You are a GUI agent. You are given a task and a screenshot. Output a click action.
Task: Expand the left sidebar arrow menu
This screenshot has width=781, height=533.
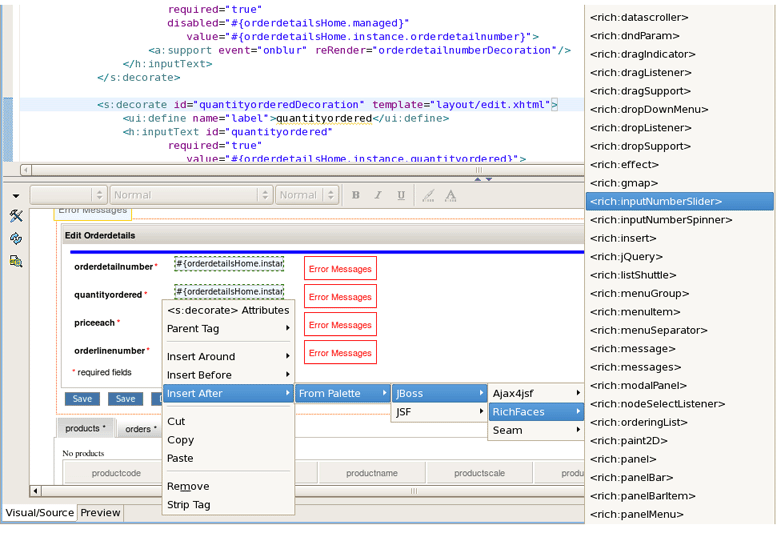click(16, 195)
